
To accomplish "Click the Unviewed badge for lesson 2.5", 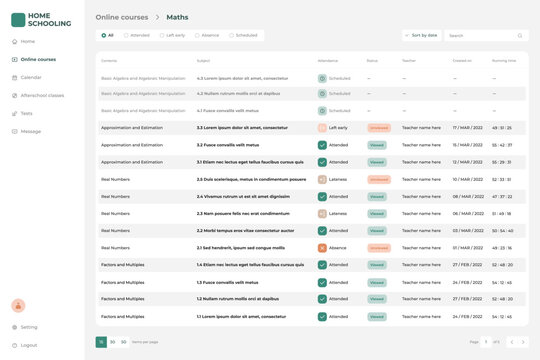I will [379, 179].
